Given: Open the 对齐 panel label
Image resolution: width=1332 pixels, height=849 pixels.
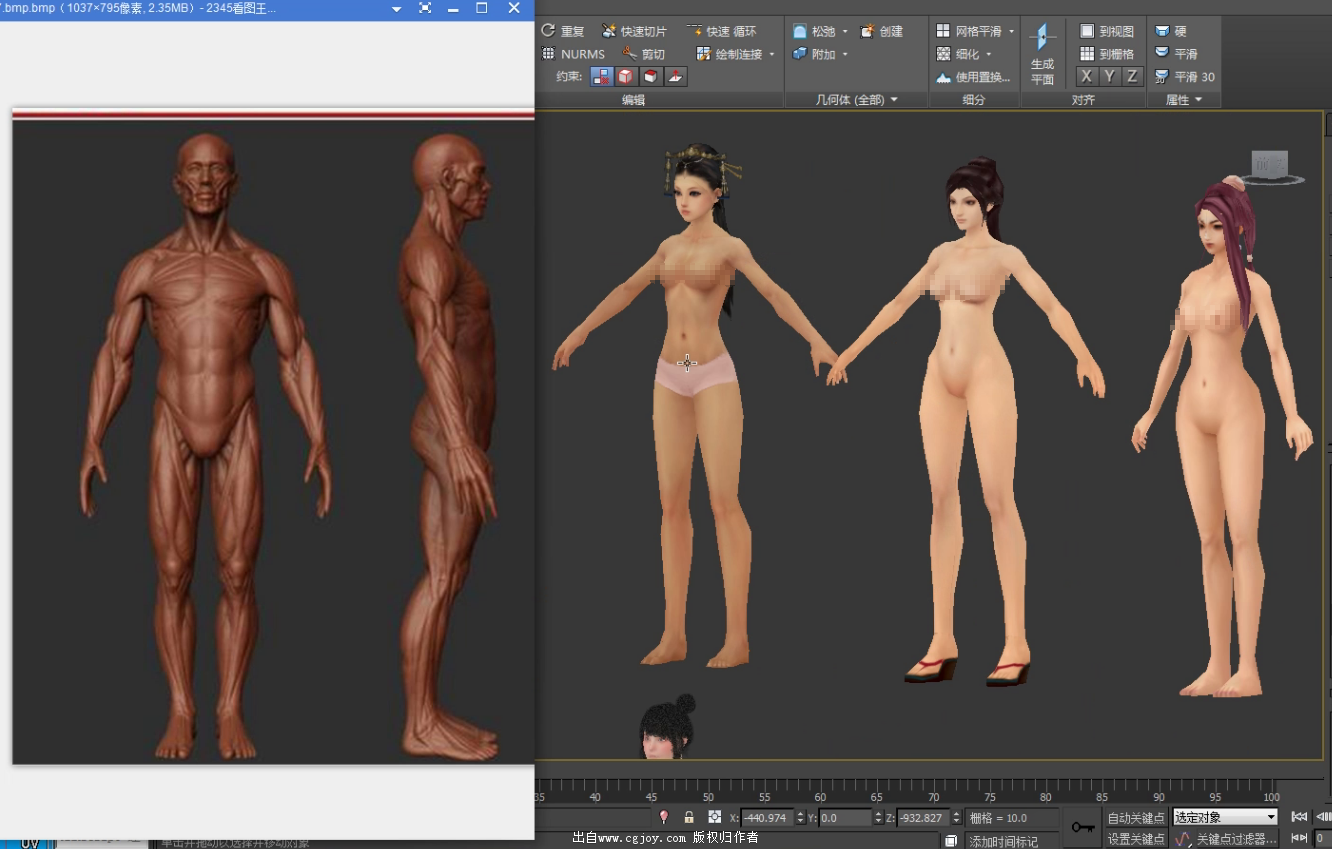Looking at the screenshot, I should click(x=1083, y=100).
